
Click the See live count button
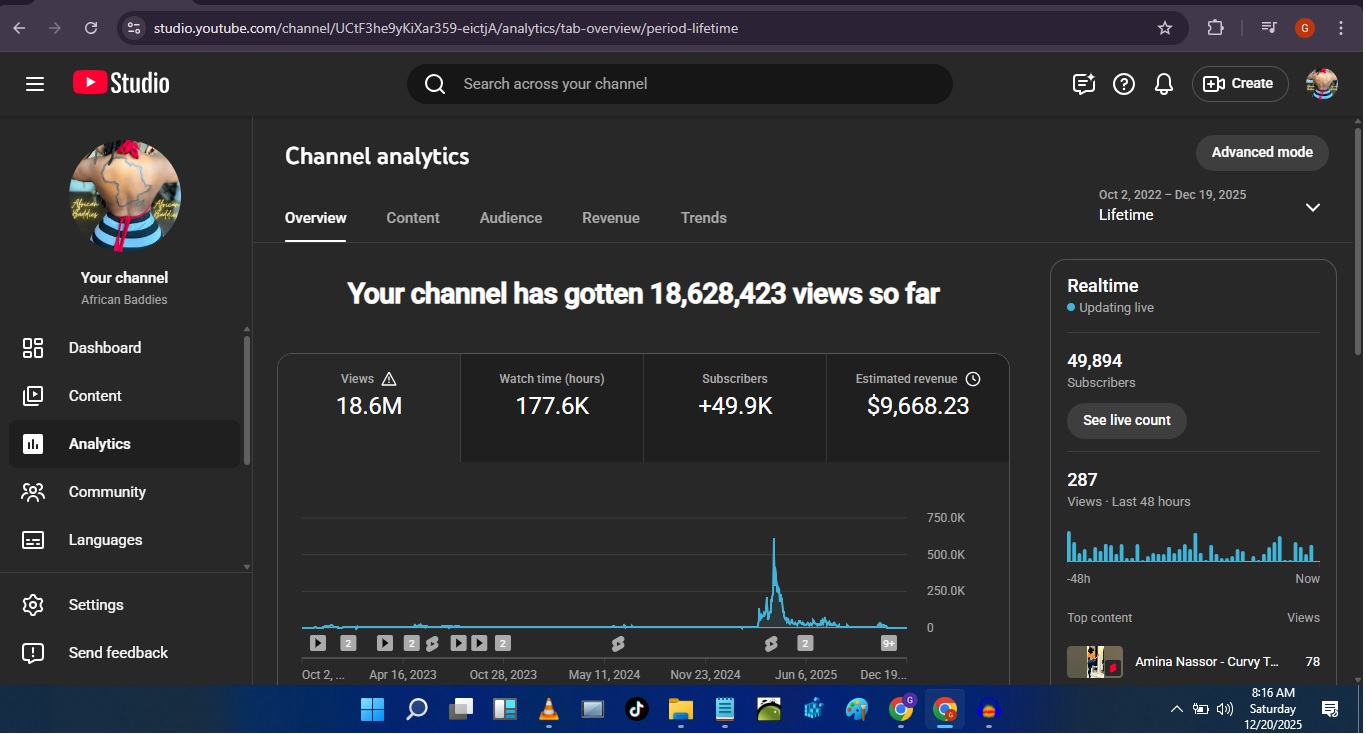(x=1126, y=420)
